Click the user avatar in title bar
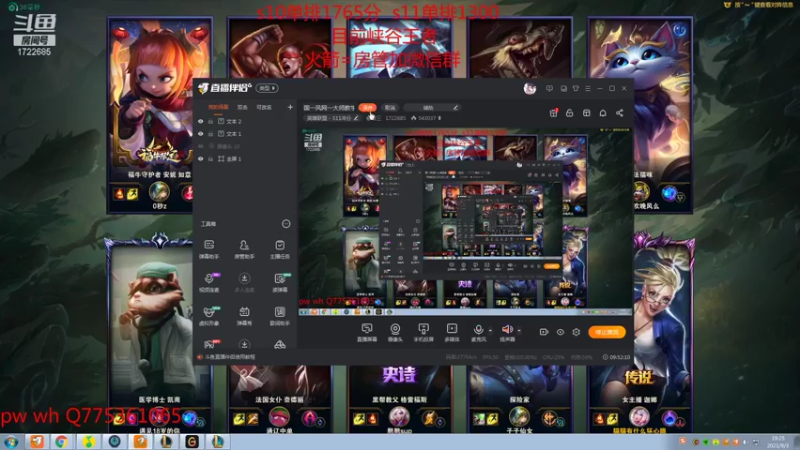 pyautogui.click(x=530, y=88)
